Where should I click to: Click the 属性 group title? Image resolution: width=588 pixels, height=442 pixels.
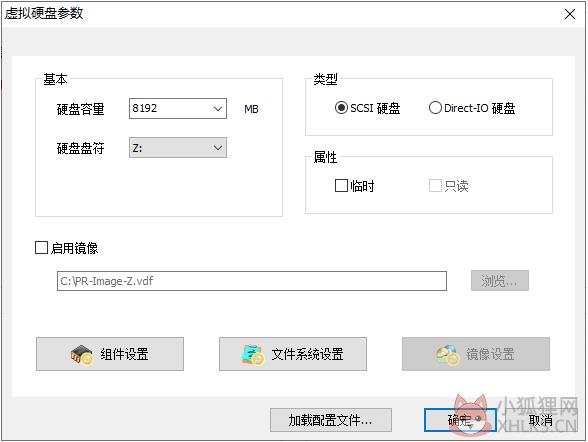point(325,157)
